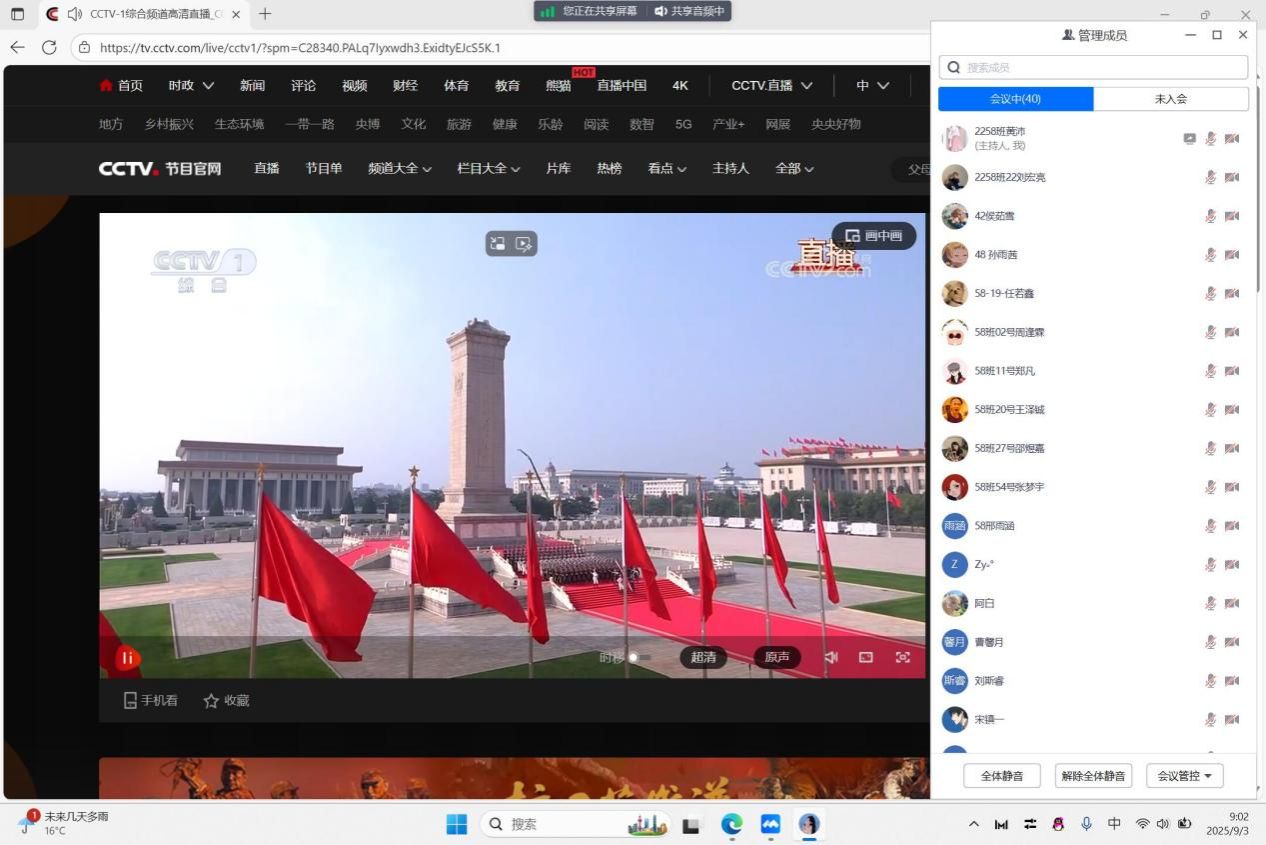Screen dimensions: 1266x845
Task: Open picture-in-picture with 画中画 button
Action: click(874, 236)
